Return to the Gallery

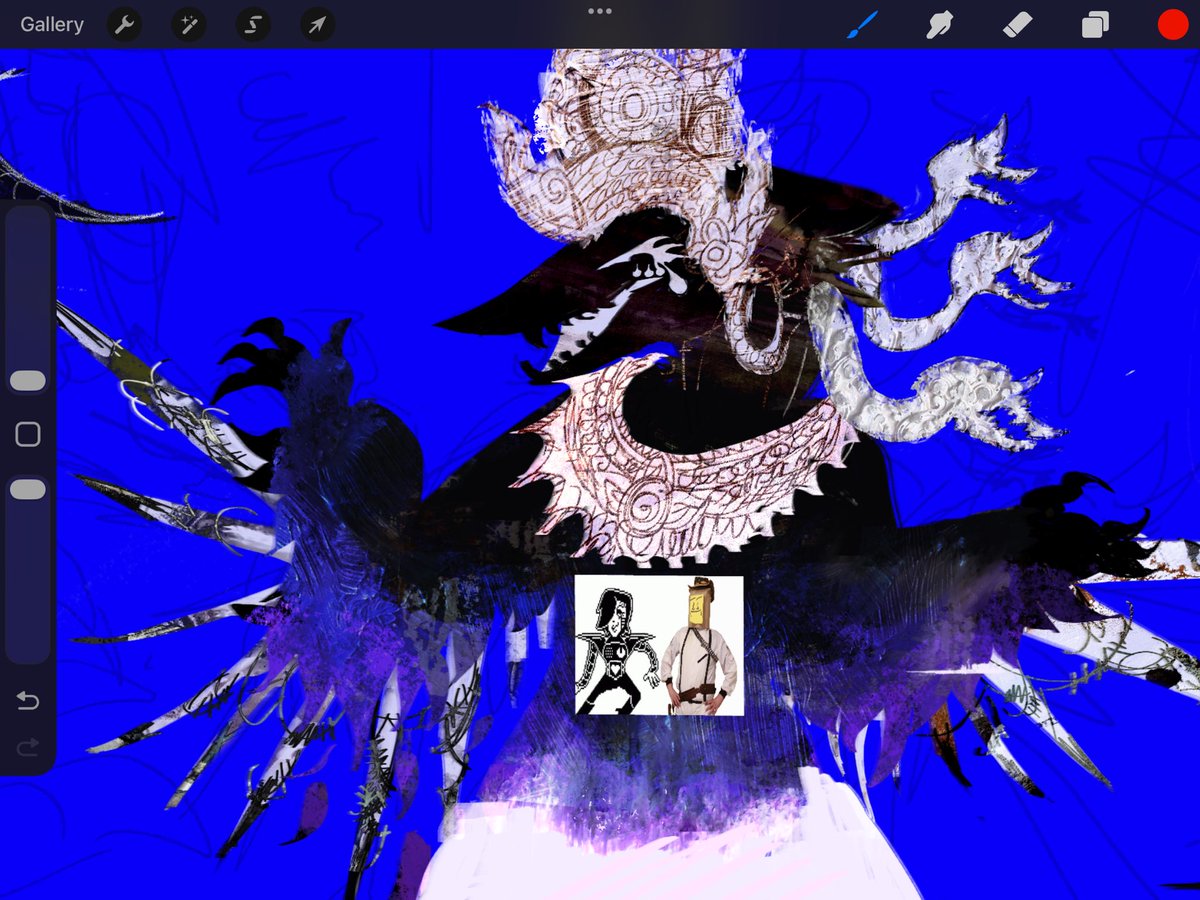click(52, 25)
